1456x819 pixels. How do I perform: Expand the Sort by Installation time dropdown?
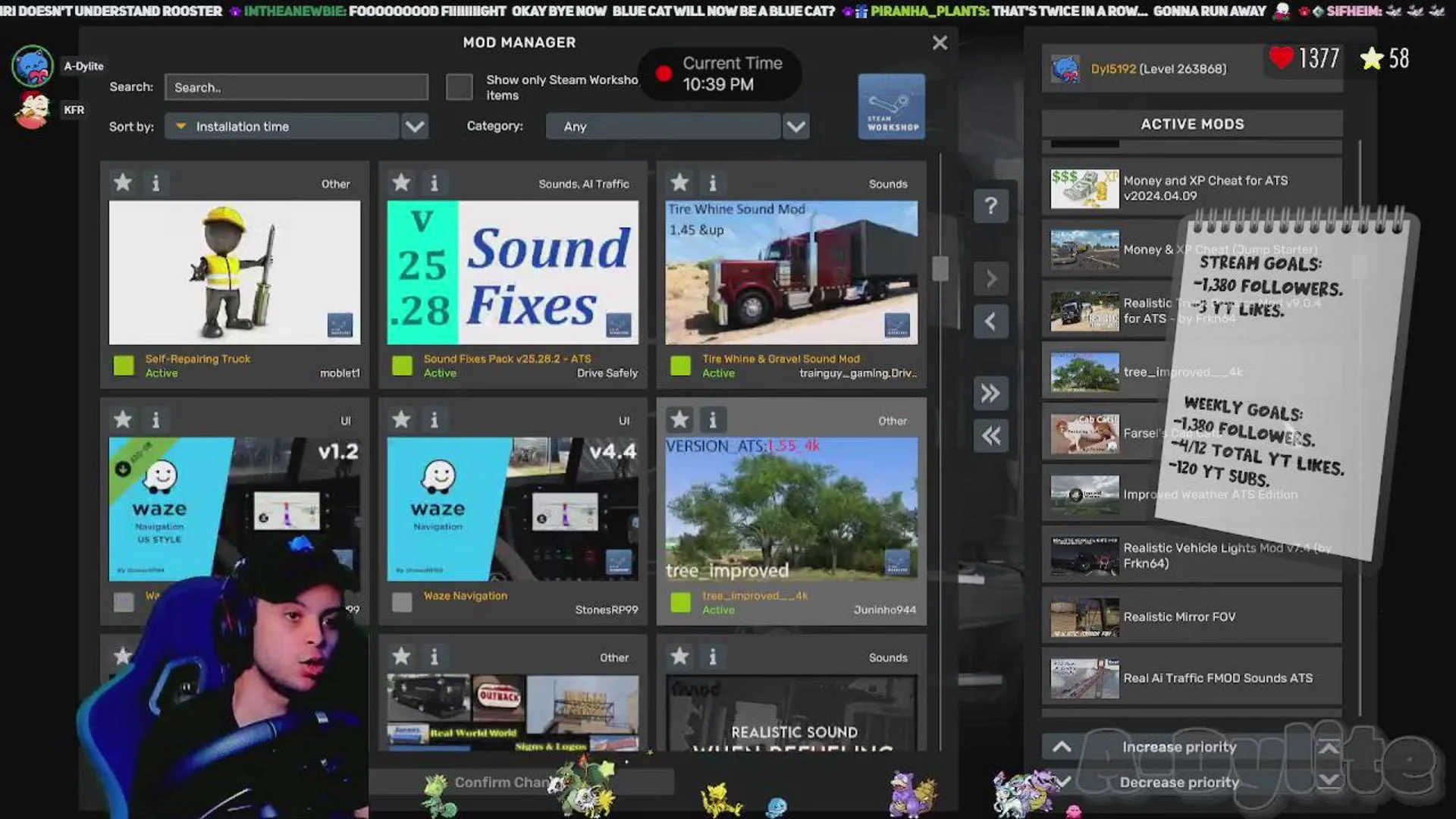pos(414,127)
